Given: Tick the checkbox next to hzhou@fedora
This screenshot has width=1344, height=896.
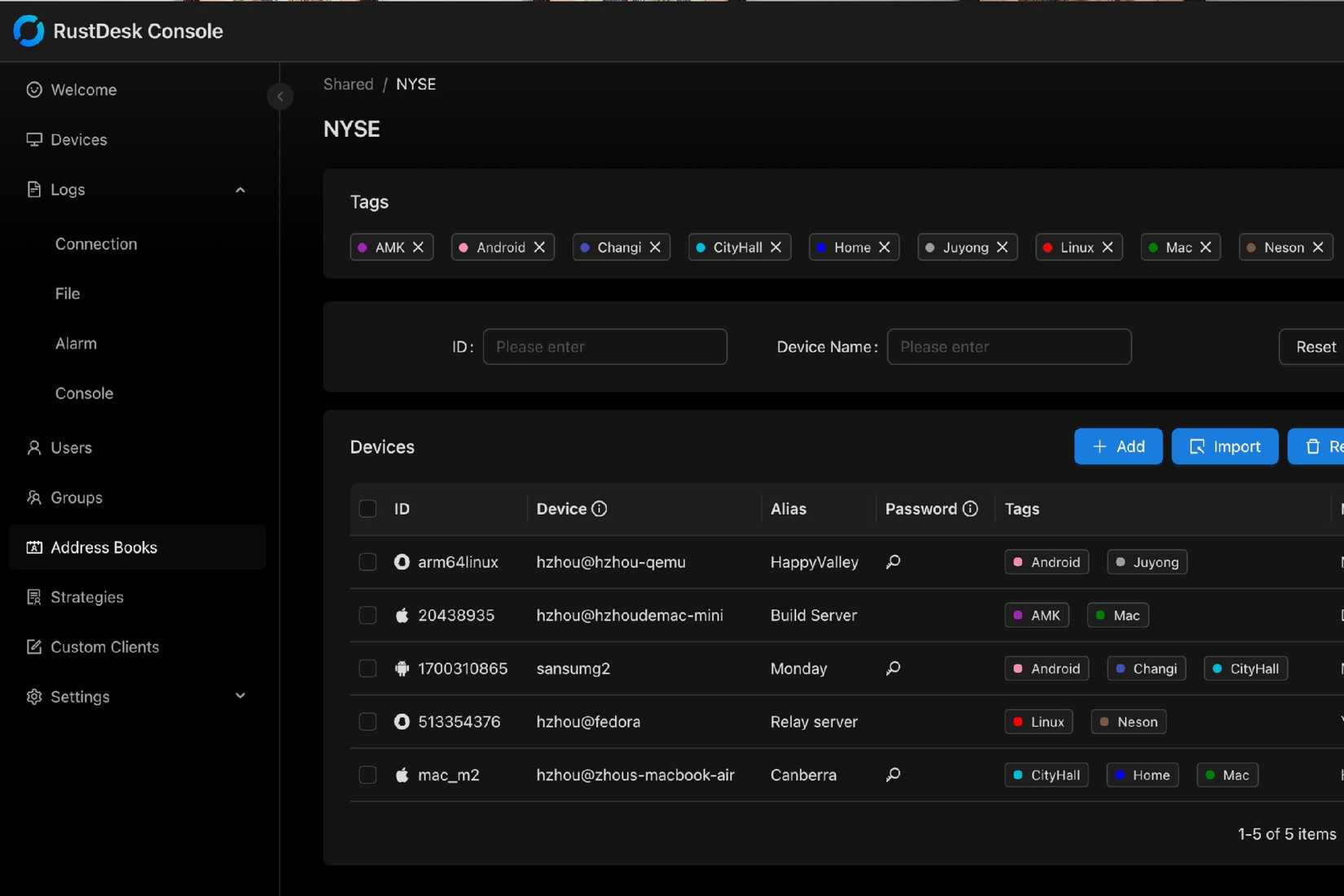Looking at the screenshot, I should tap(367, 722).
